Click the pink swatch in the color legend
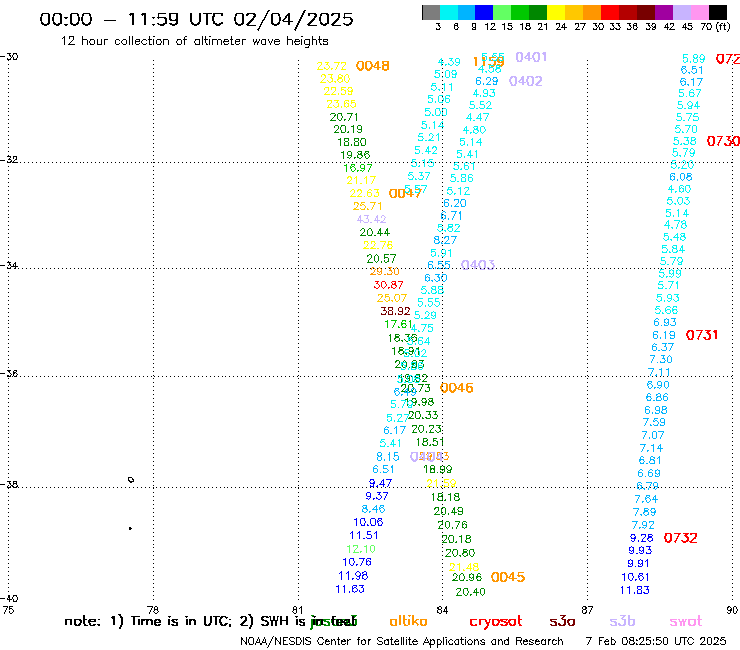 click(x=700, y=12)
